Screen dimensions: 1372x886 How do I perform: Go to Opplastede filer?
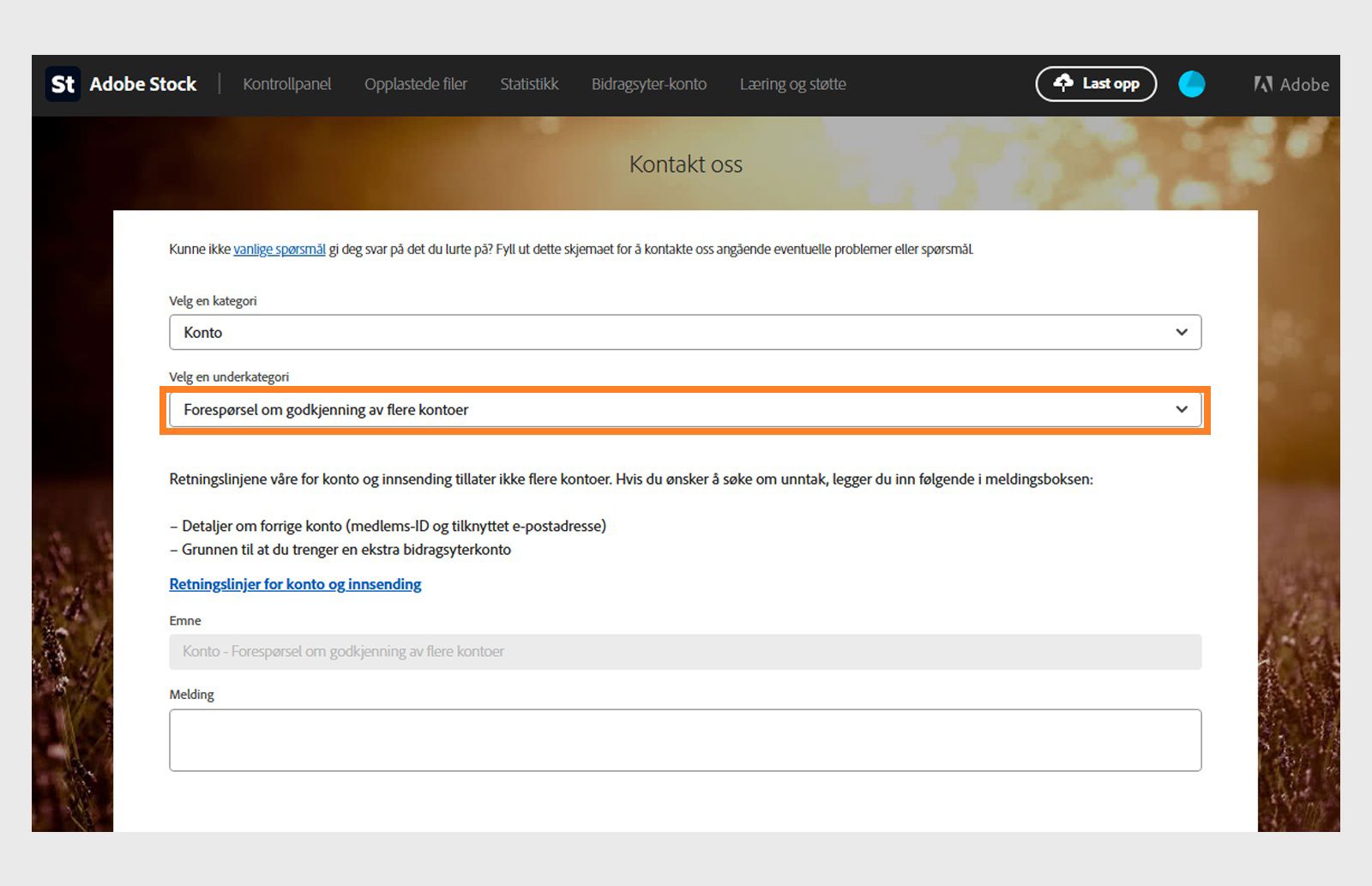pyautogui.click(x=416, y=84)
